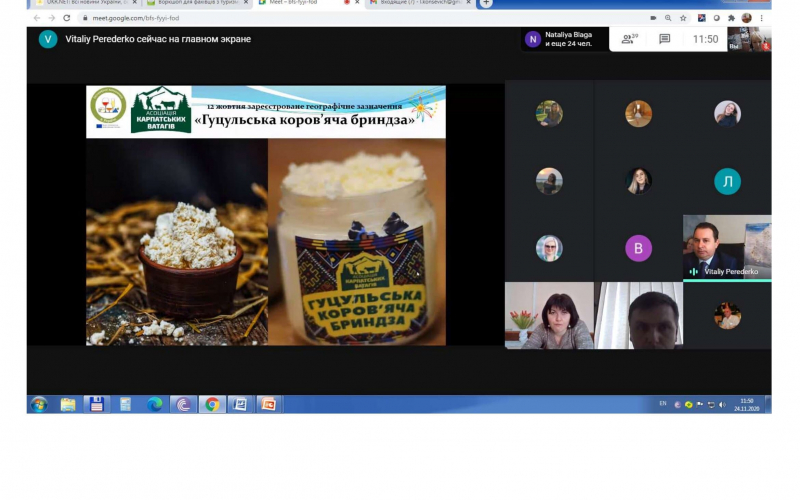
Task: Select the man's video tile beside curtains
Action: pos(638,315)
